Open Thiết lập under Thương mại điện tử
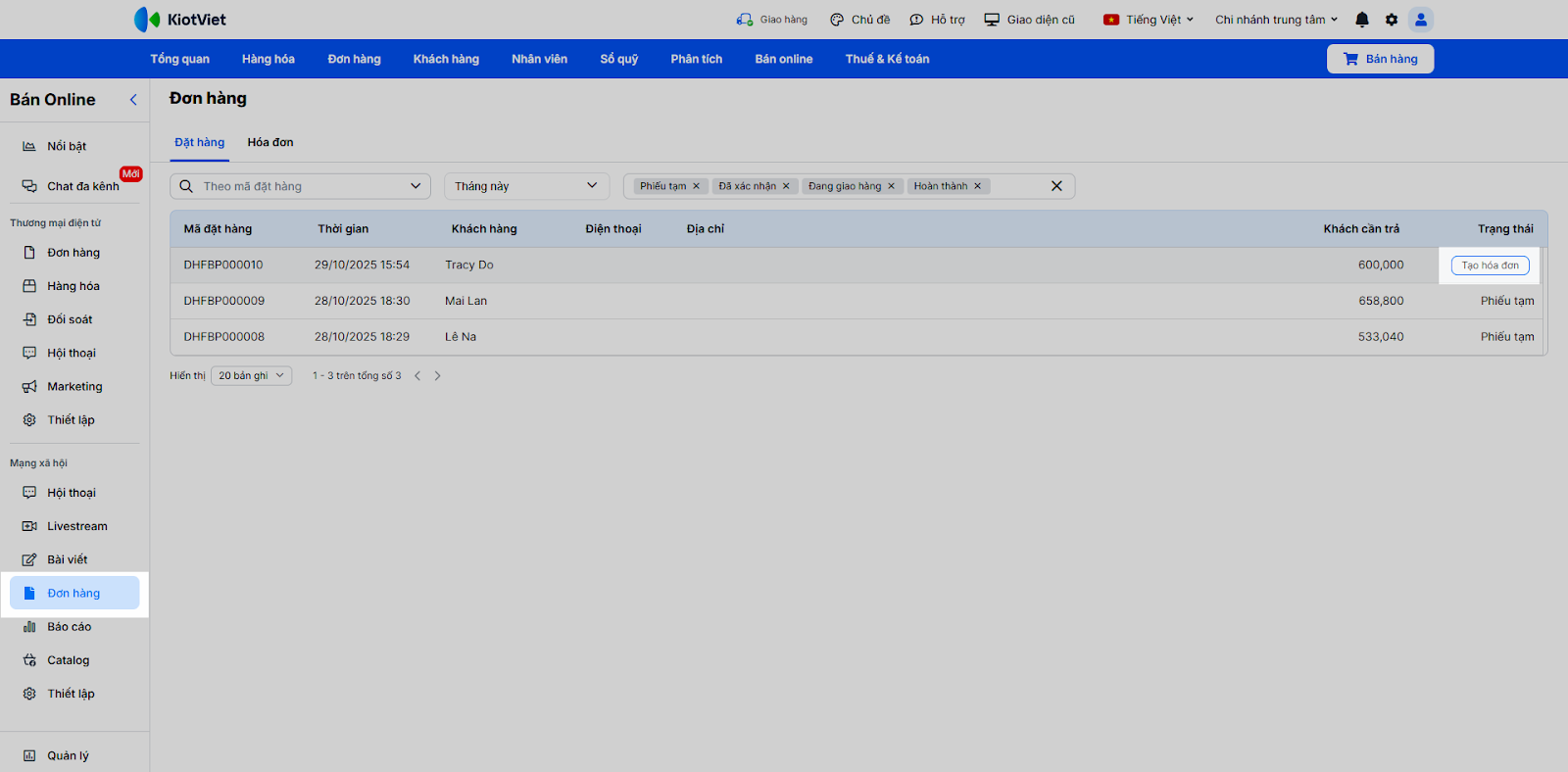The width and height of the screenshot is (1568, 772). [x=74, y=420]
